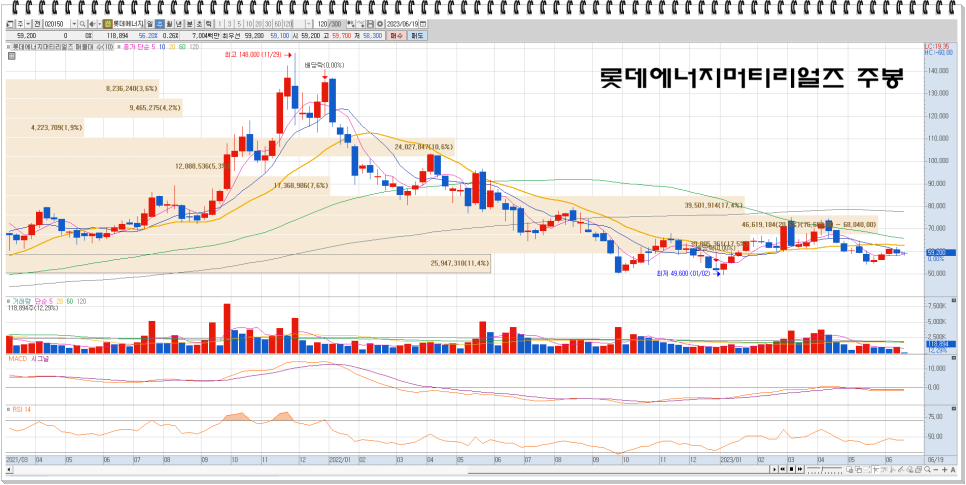Image resolution: width=966 pixels, height=485 pixels.
Task: Click the 59,200 current price tag on right axis
Action: coord(940,253)
